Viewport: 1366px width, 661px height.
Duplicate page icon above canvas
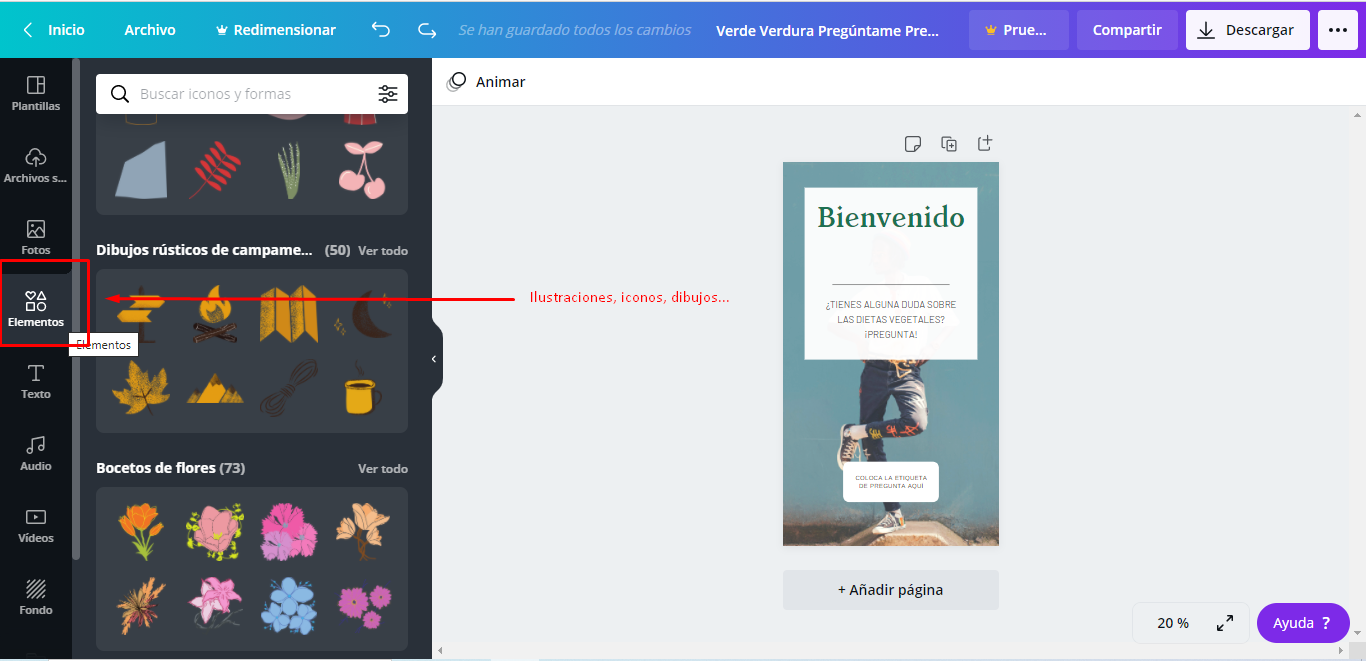tap(949, 144)
